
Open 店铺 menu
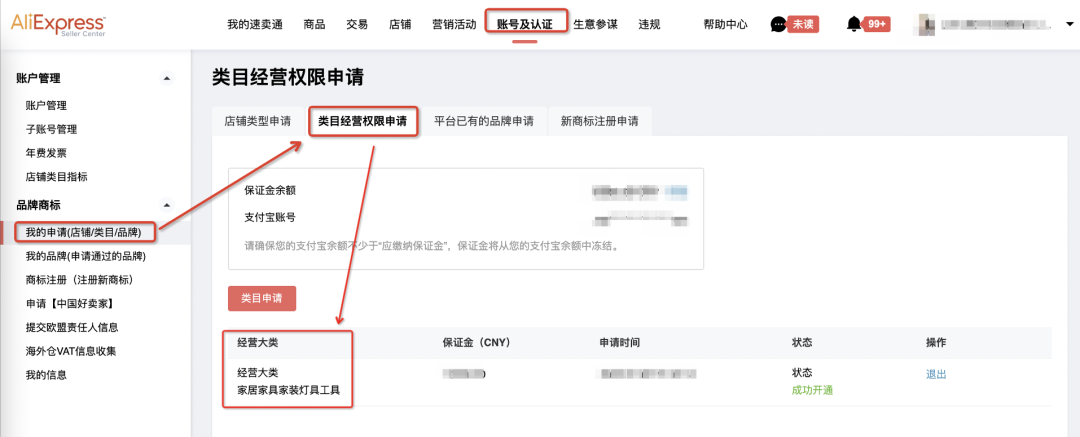pos(399,25)
